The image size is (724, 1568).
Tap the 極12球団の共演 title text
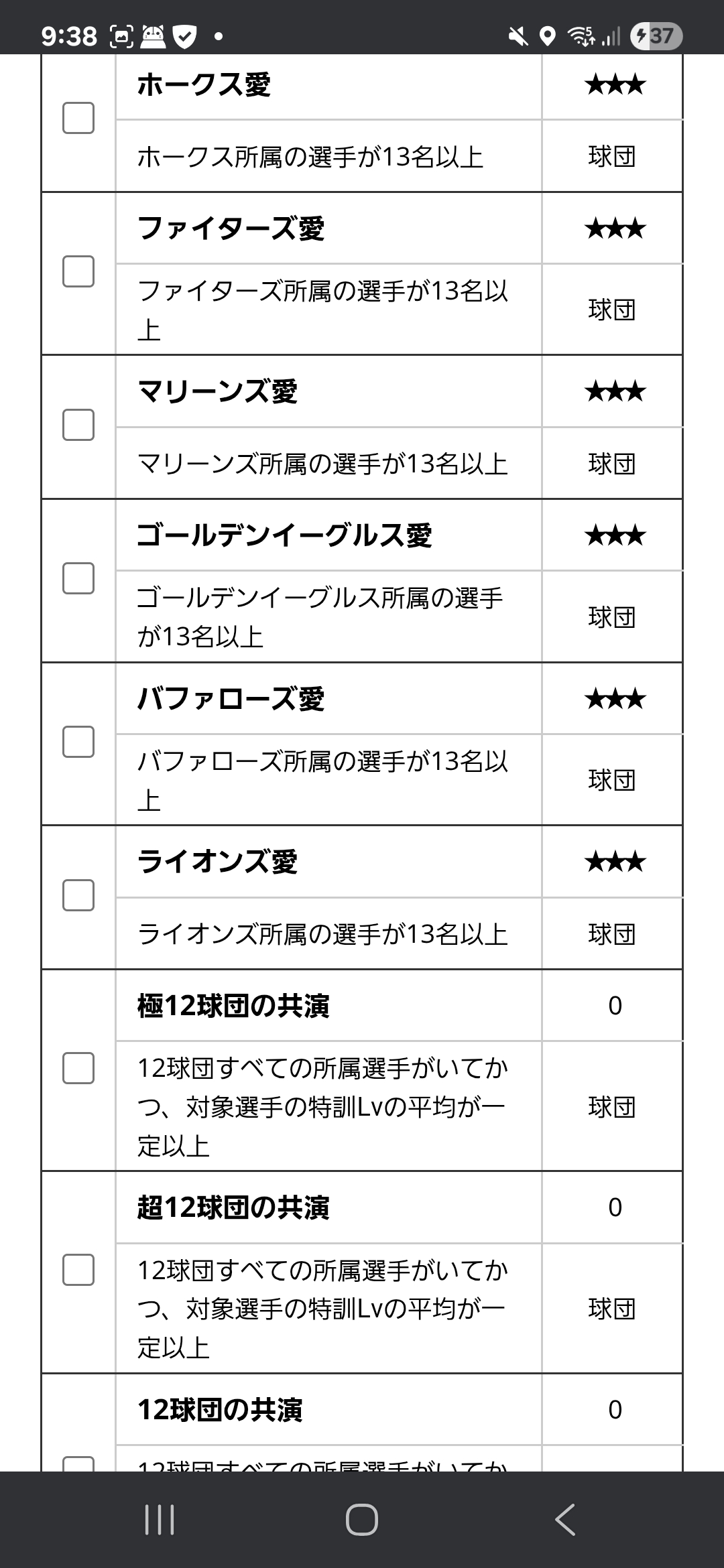[x=233, y=1006]
